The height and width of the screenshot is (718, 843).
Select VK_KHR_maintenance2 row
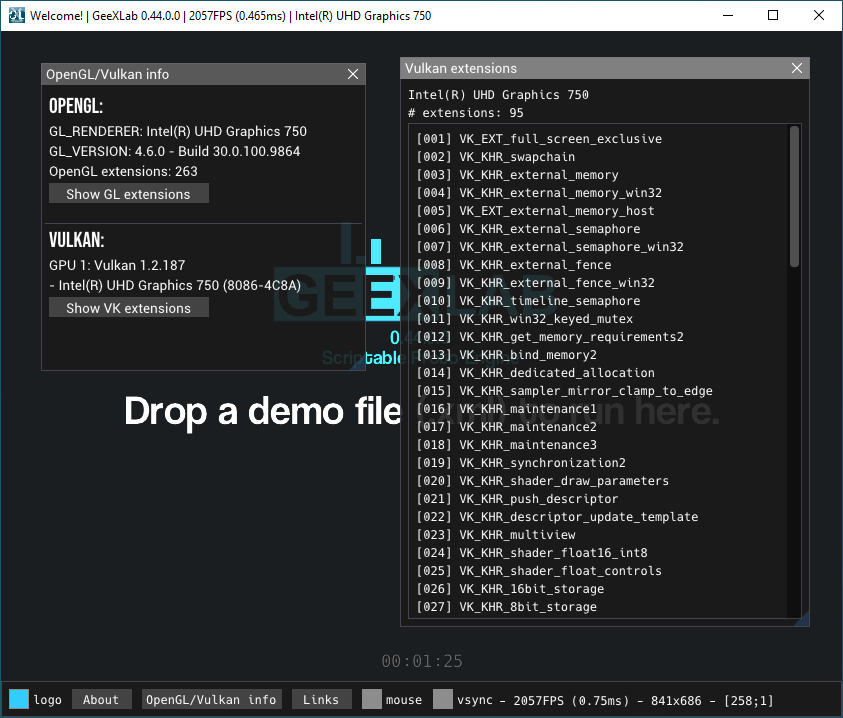pos(506,427)
